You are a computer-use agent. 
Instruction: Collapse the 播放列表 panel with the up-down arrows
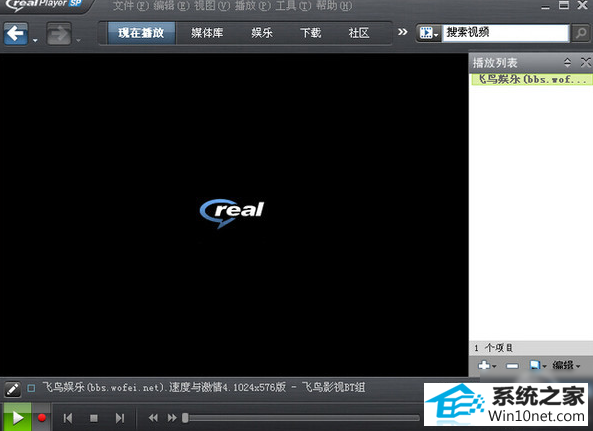pyautogui.click(x=567, y=62)
